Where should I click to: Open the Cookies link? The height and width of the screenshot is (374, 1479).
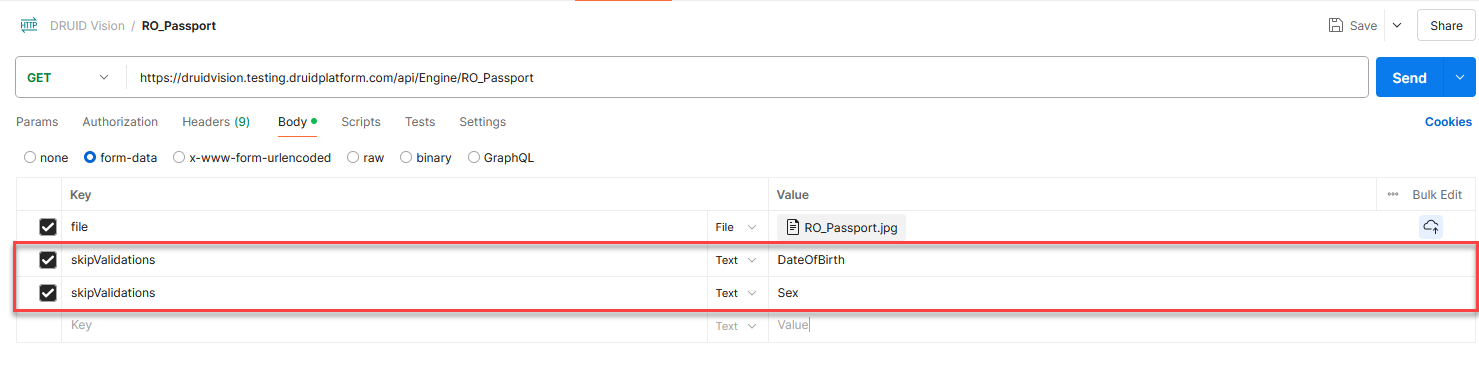[1448, 122]
